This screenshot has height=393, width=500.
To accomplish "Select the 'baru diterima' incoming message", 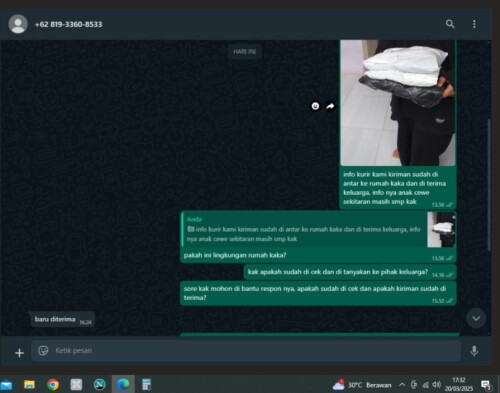I will click(62, 319).
